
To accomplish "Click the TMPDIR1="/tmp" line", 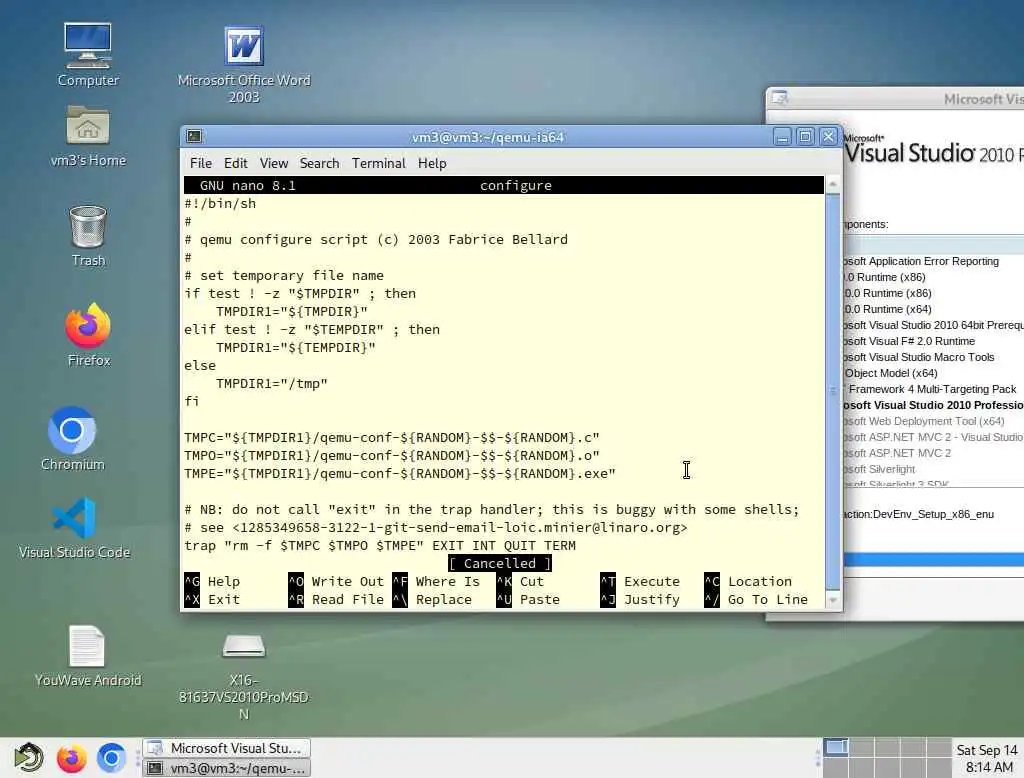I will 272,383.
